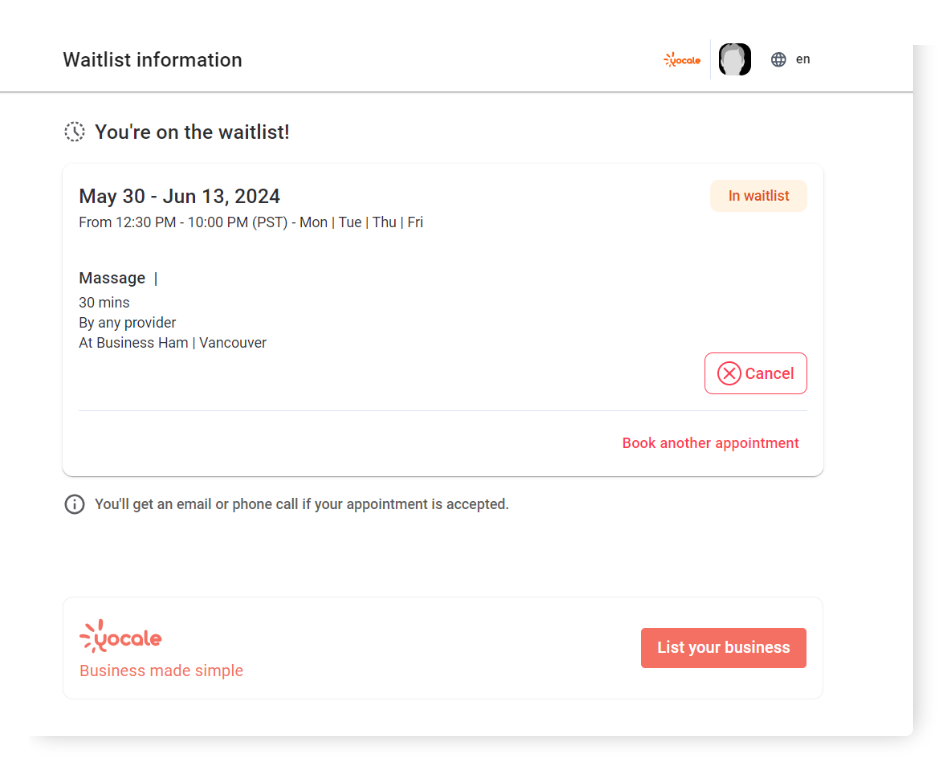Click 'List your business'
Viewport: 941px width, 767px height.
[723, 647]
